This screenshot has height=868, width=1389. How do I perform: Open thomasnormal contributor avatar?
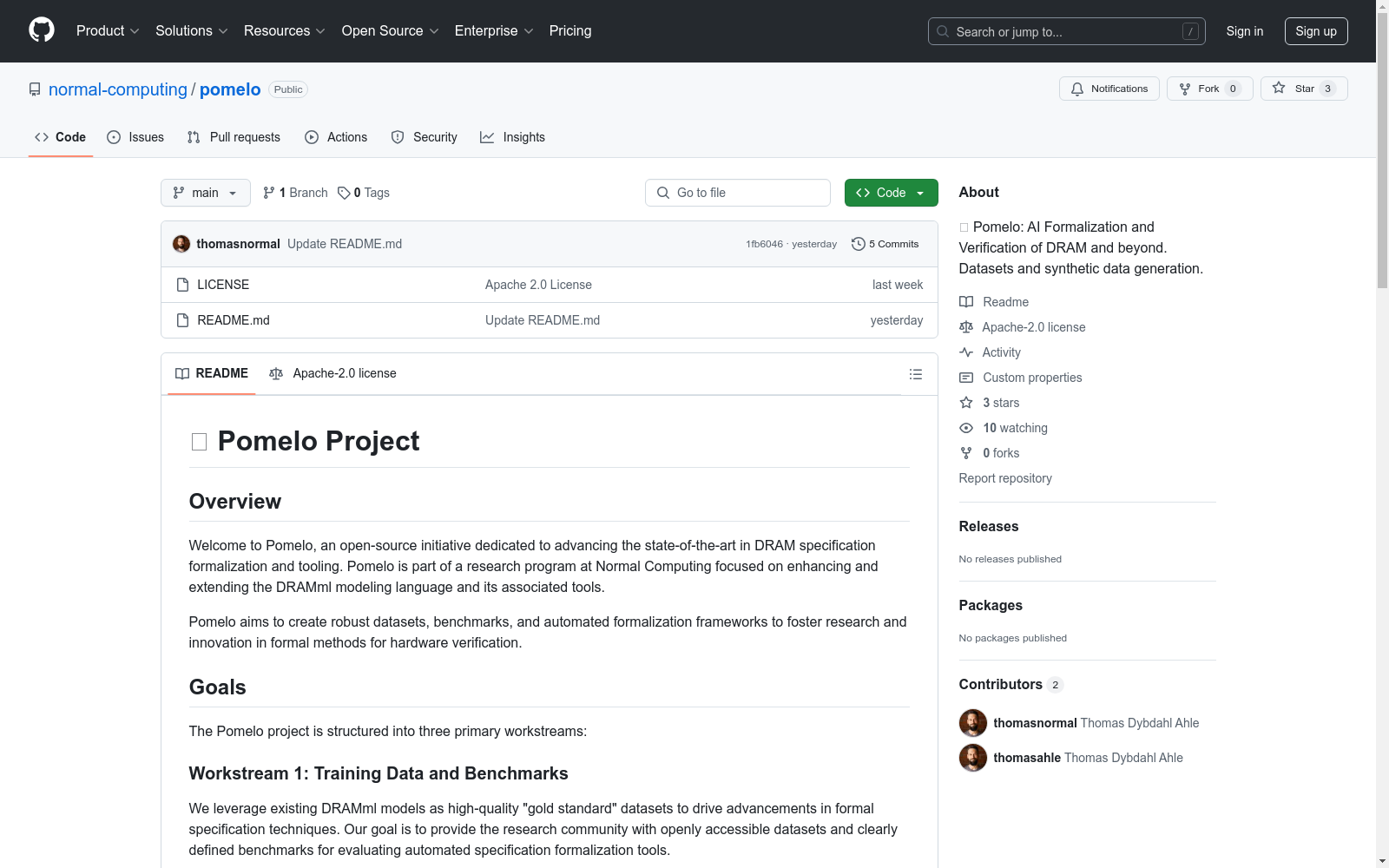(x=973, y=723)
